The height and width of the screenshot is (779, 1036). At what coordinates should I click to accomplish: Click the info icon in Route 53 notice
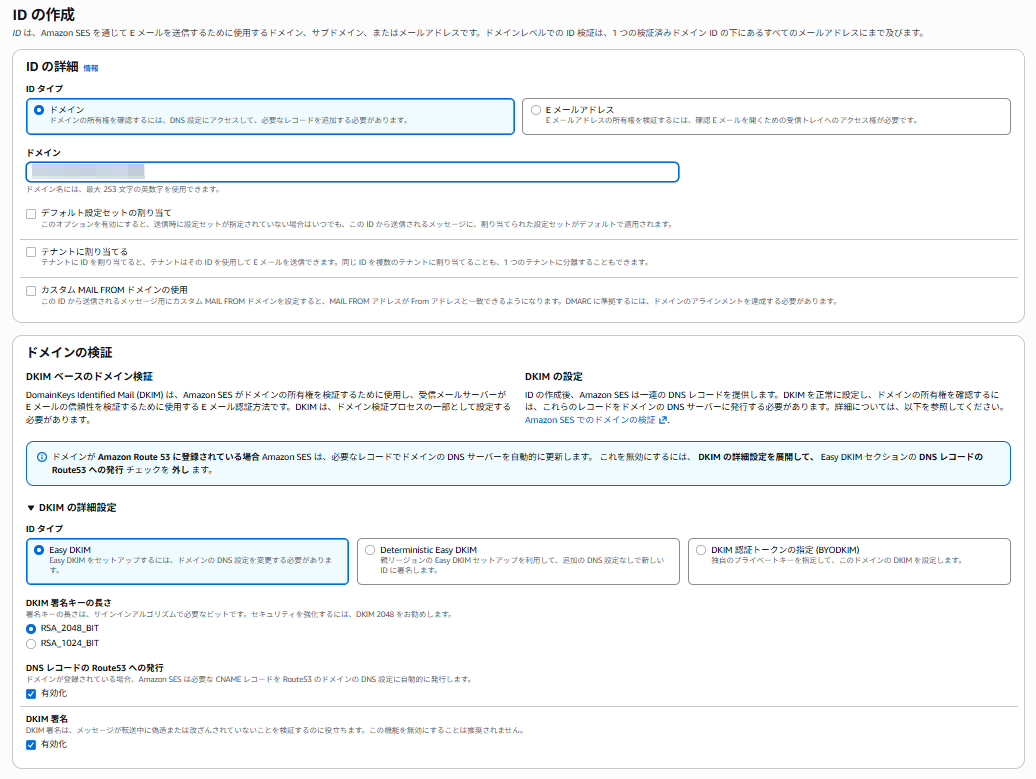coord(42,457)
